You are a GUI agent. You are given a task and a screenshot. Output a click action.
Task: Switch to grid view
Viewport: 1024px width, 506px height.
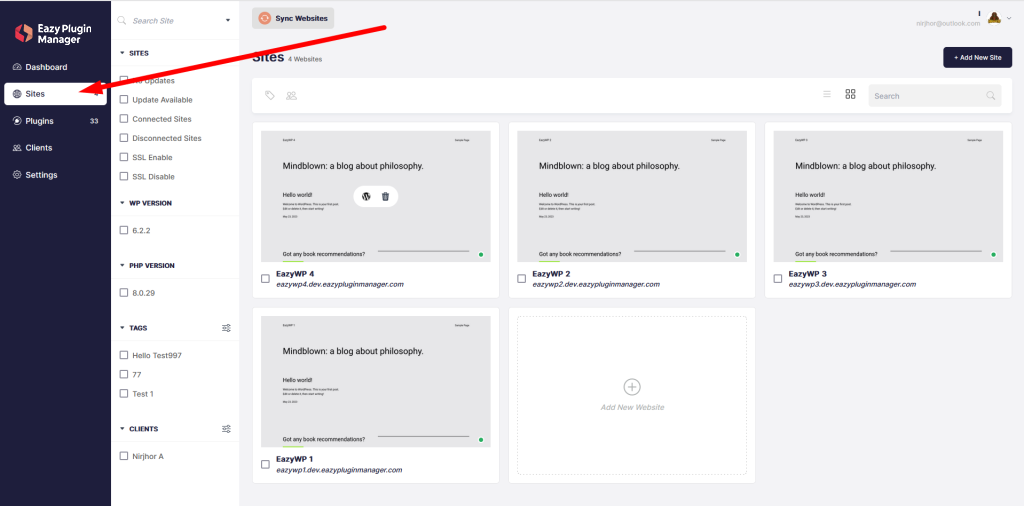point(850,94)
